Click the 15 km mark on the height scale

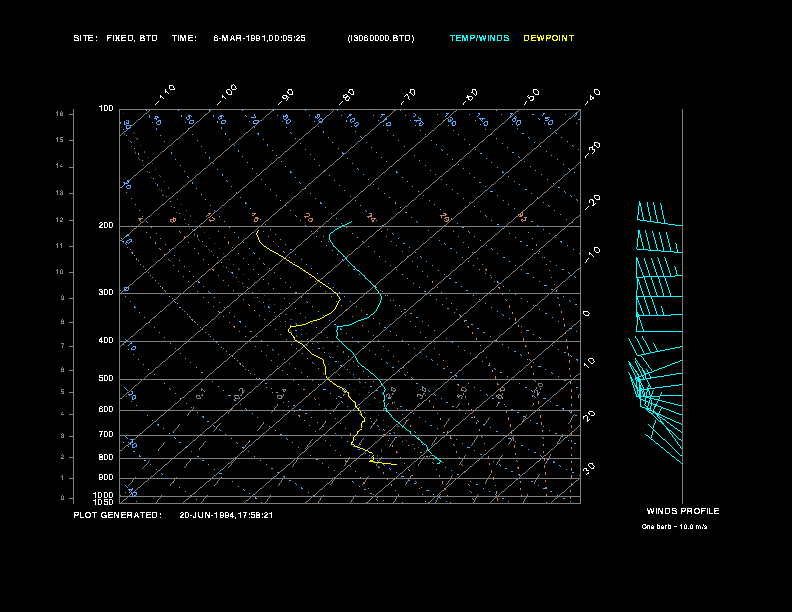pos(60,140)
